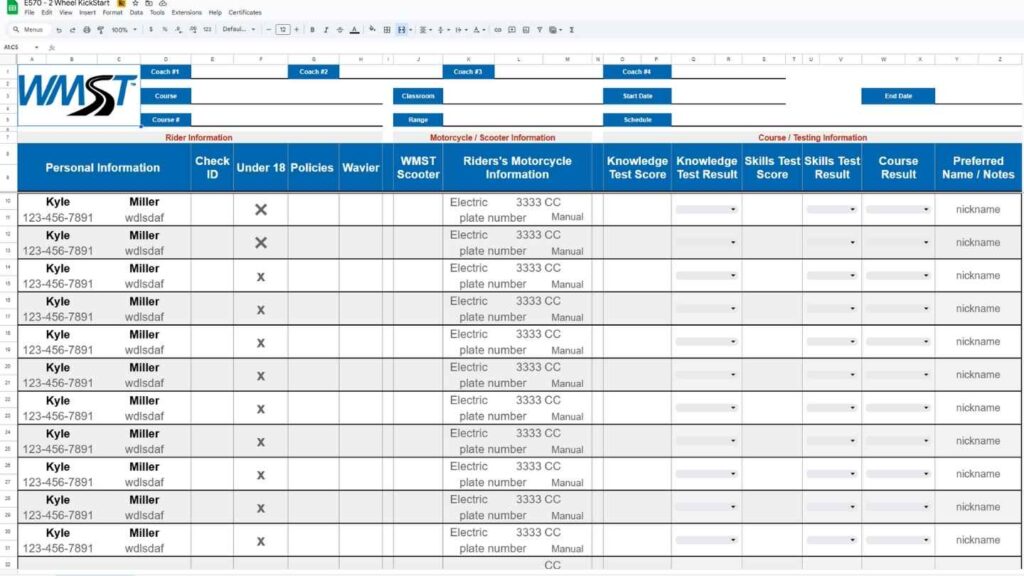Select the Paint format tool
Screen dimensions: 1024x576
pyautogui.click(x=100, y=30)
